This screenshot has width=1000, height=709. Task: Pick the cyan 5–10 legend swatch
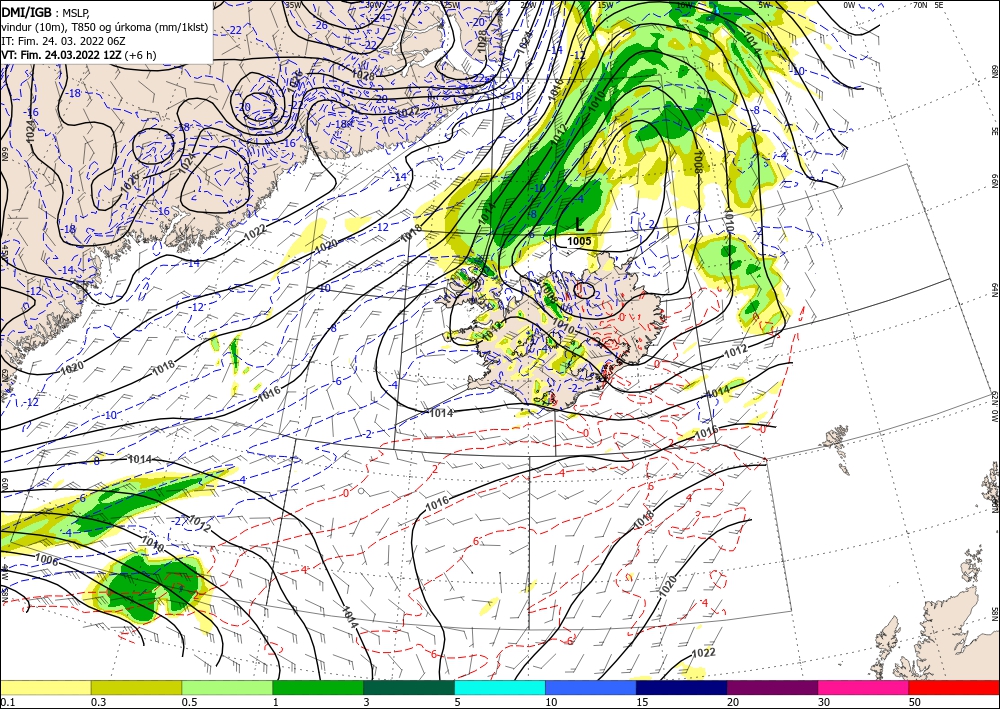pyautogui.click(x=500, y=687)
